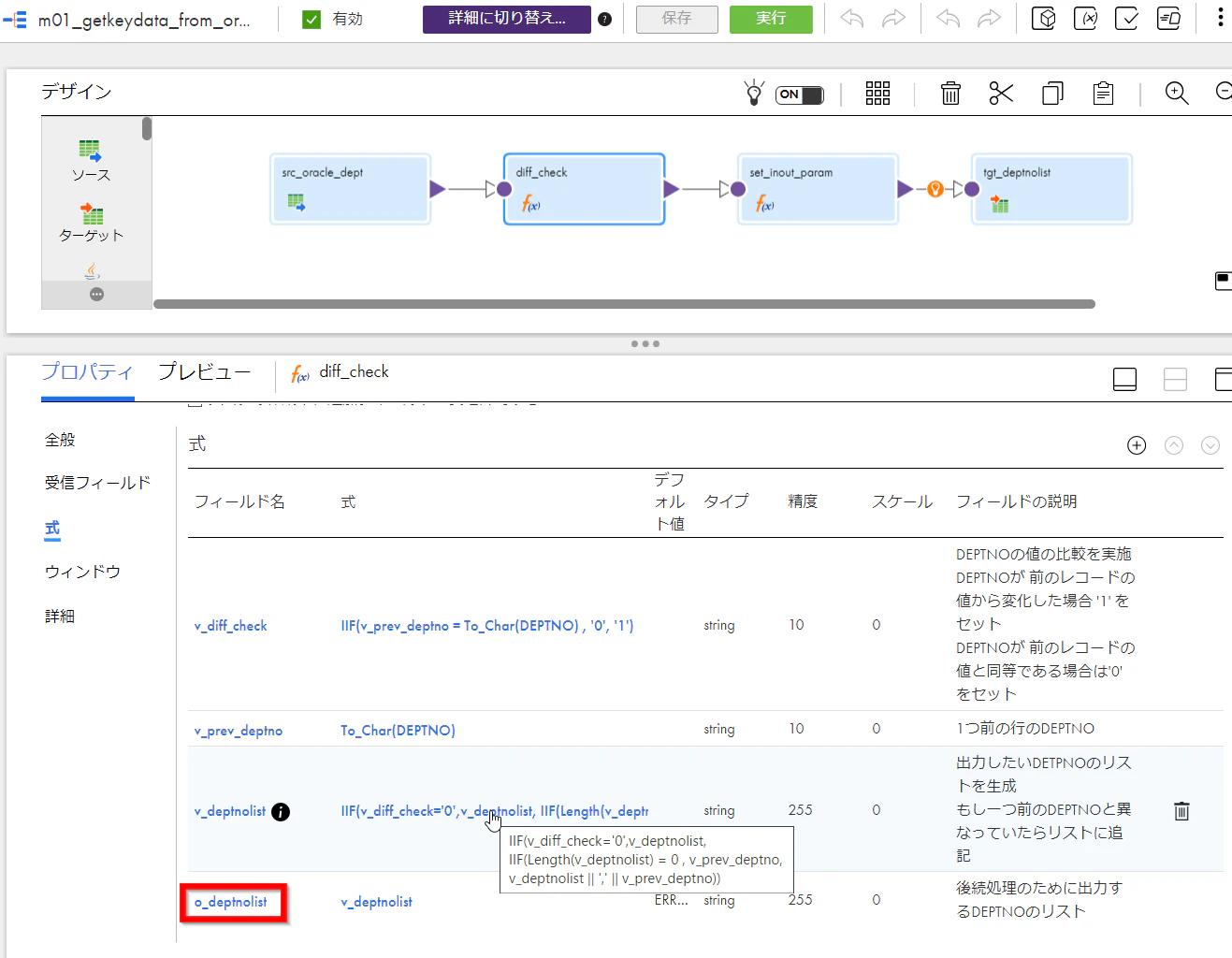Viewport: 1232px width, 958px height.
Task: Click the second redo arrow icon
Action: click(990, 19)
